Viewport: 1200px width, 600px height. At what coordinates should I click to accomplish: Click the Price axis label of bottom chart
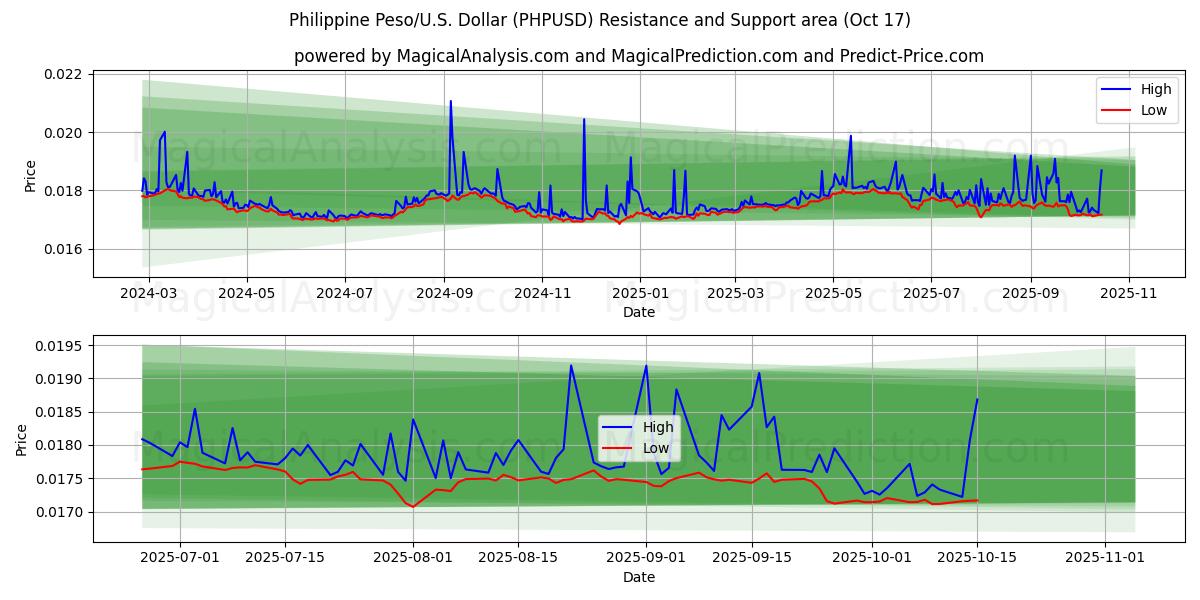22,439
